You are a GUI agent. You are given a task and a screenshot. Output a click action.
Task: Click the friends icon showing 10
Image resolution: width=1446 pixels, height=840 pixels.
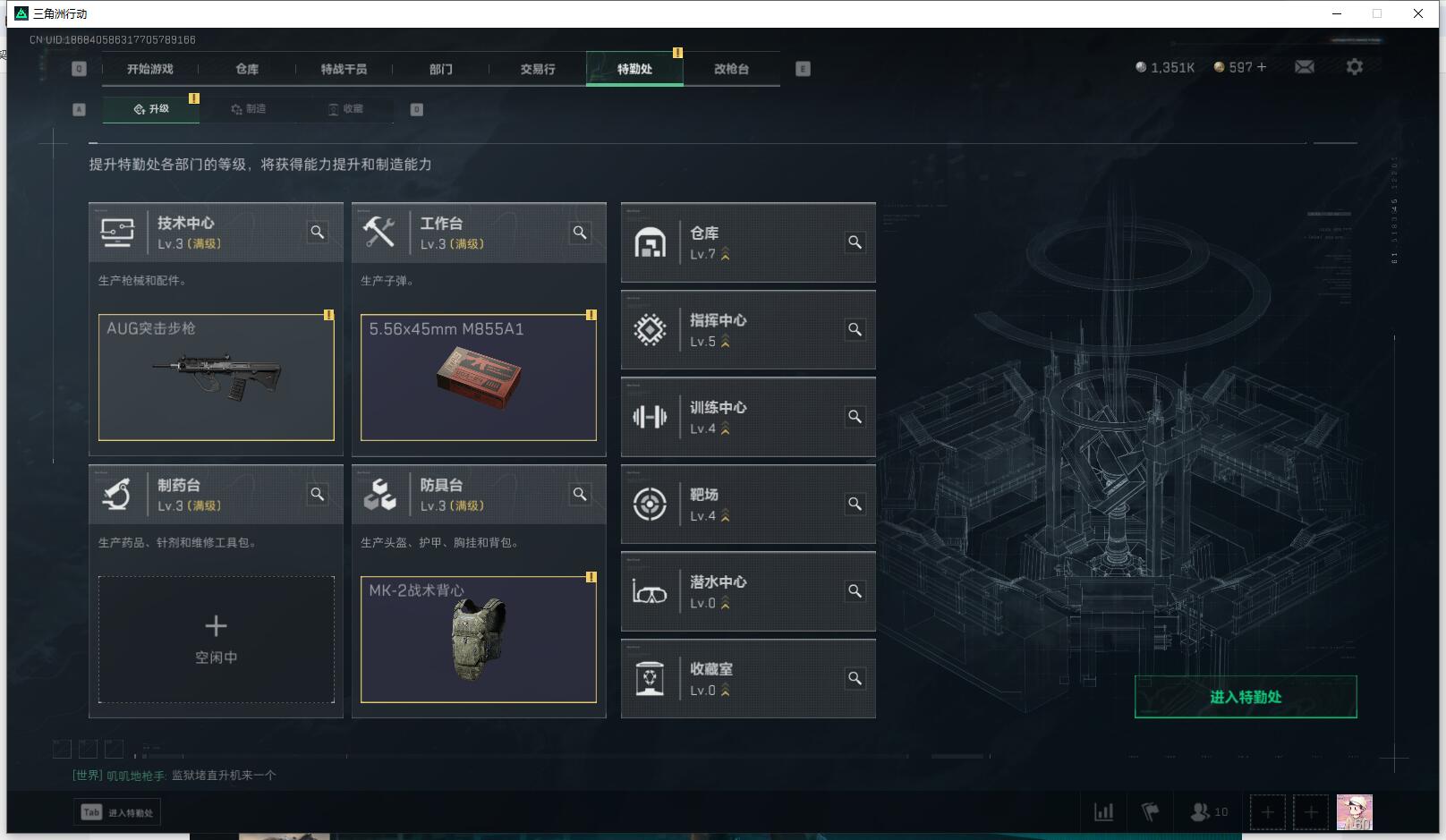(x=1209, y=812)
